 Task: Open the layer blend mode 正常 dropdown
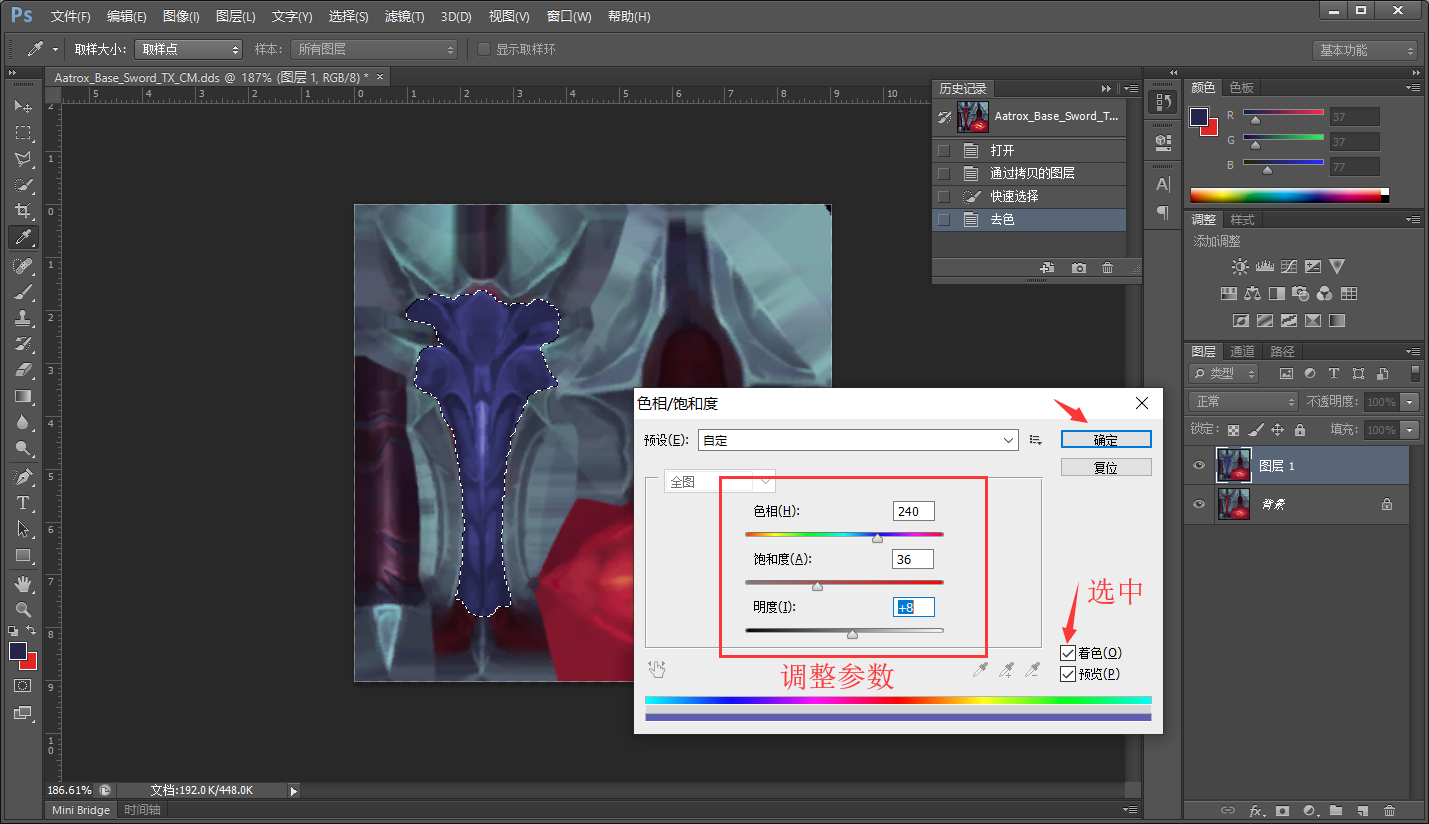click(x=1242, y=401)
